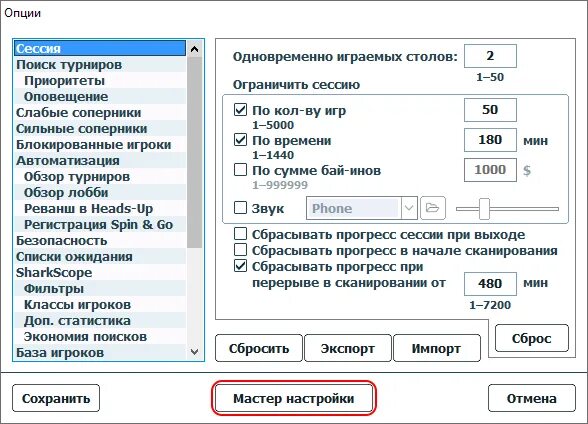Select 'Обзор лобби' item
This screenshot has height=424, width=588.
pyautogui.click(x=100, y=193)
